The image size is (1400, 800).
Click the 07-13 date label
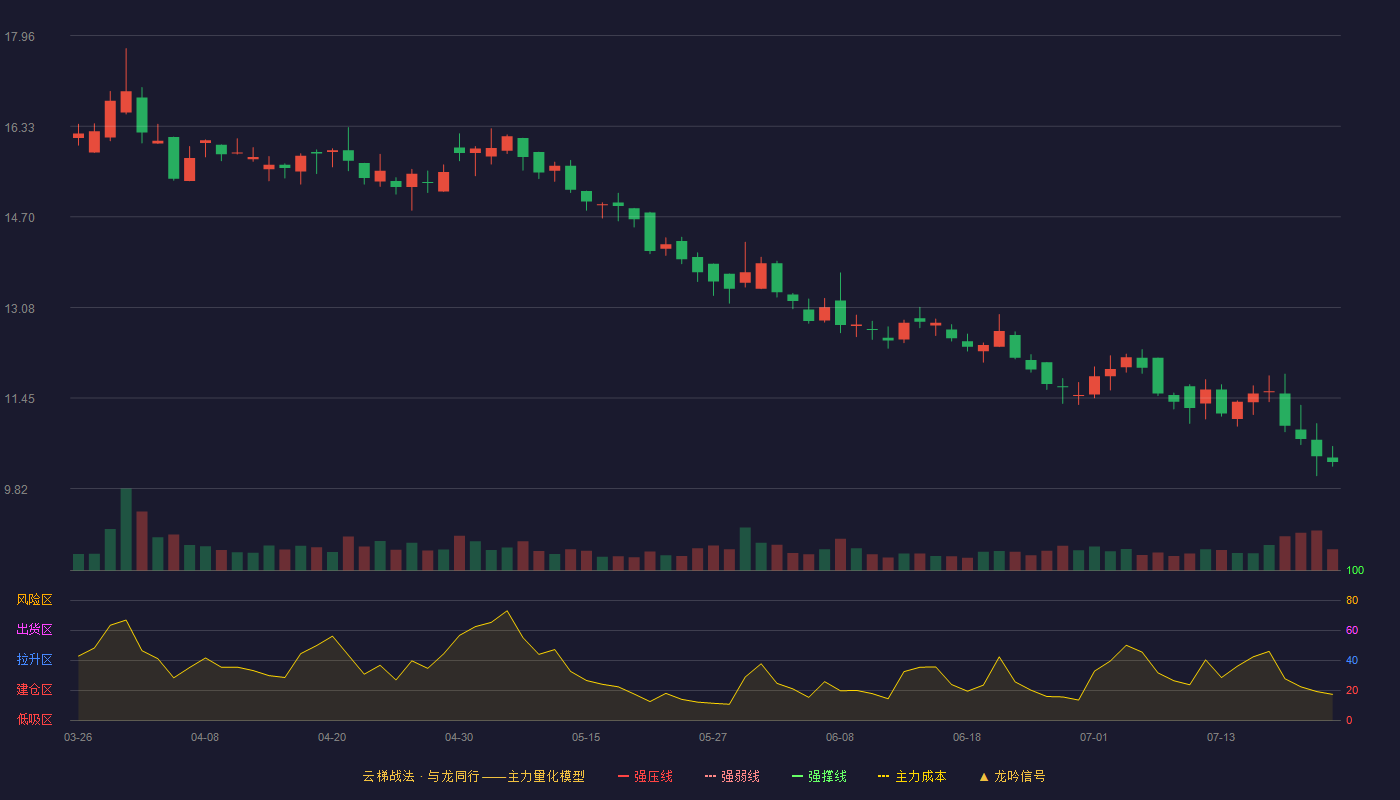click(1221, 737)
